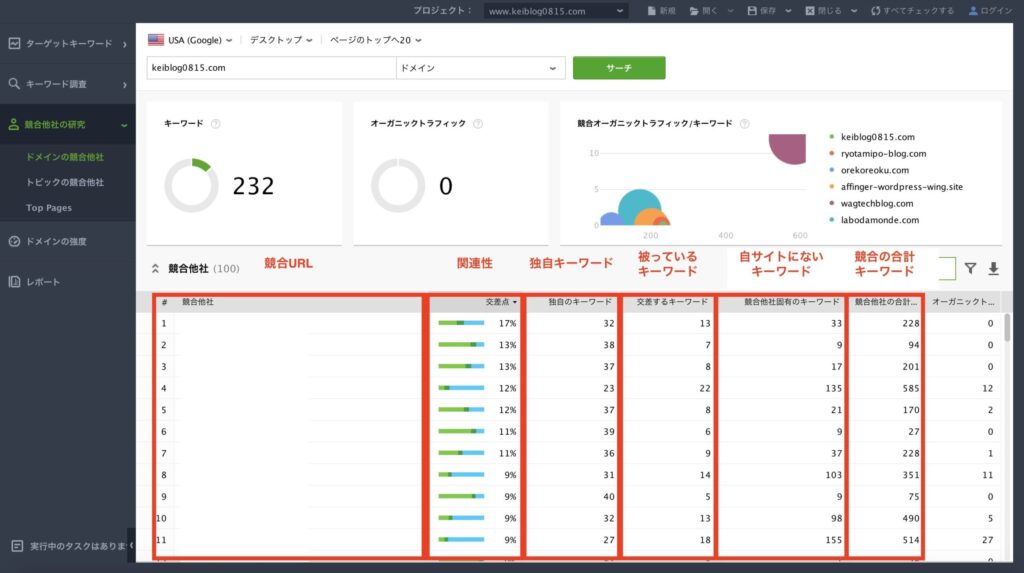1024x573 pixels.
Task: Collapse the 競合他社の研究 sidebar section
Action: 68,125
